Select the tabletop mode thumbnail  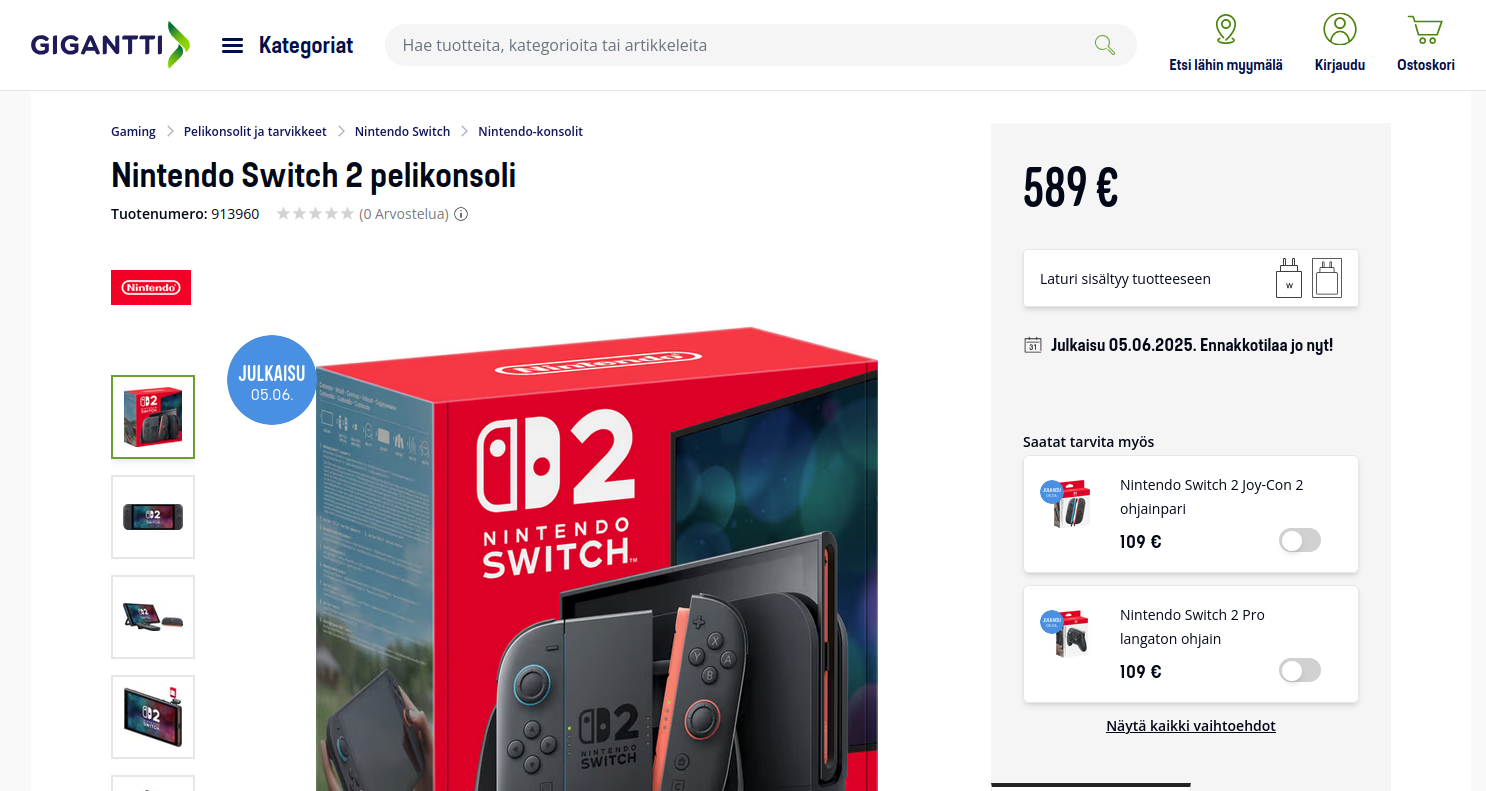click(x=153, y=617)
